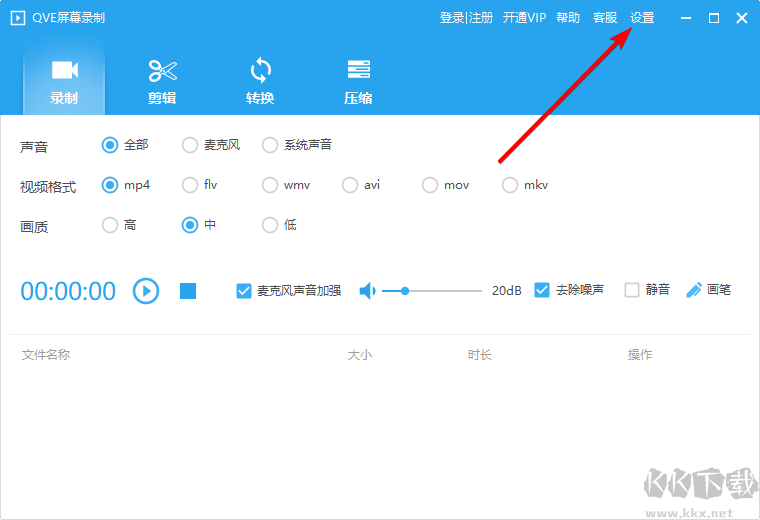Open the 画笔 pen tool
760x520 pixels.
[708, 290]
